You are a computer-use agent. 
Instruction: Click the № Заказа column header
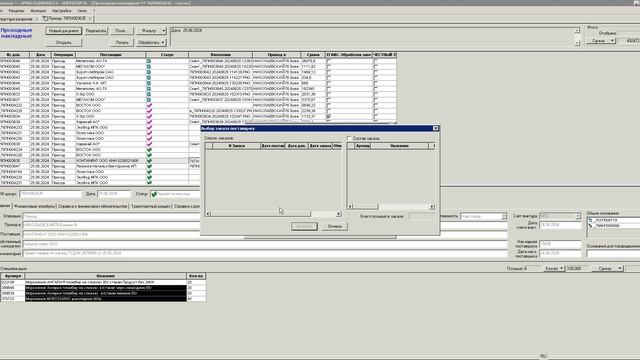[236, 146]
